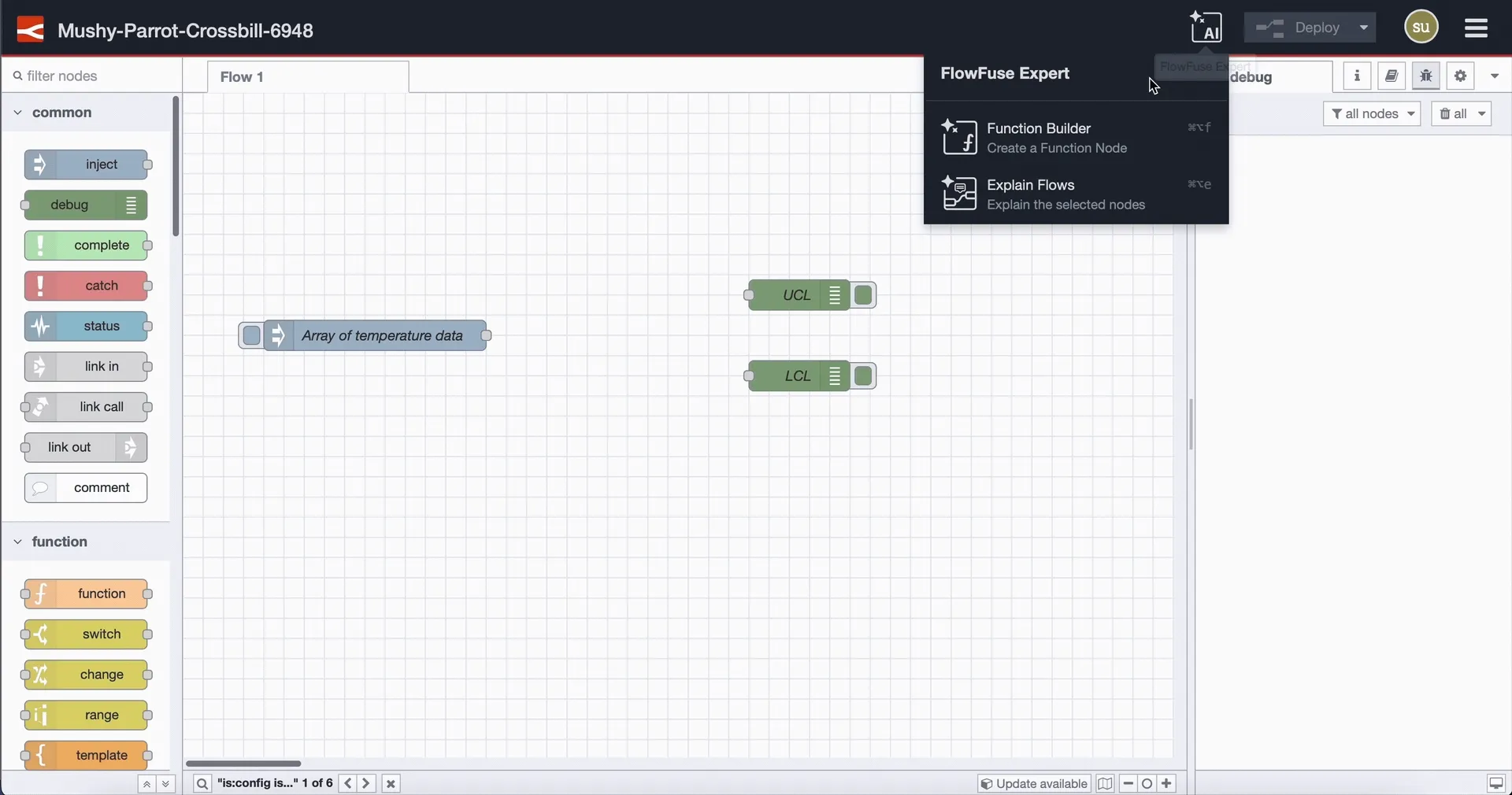
Task: Open the Deploy options dropdown
Action: point(1363,27)
